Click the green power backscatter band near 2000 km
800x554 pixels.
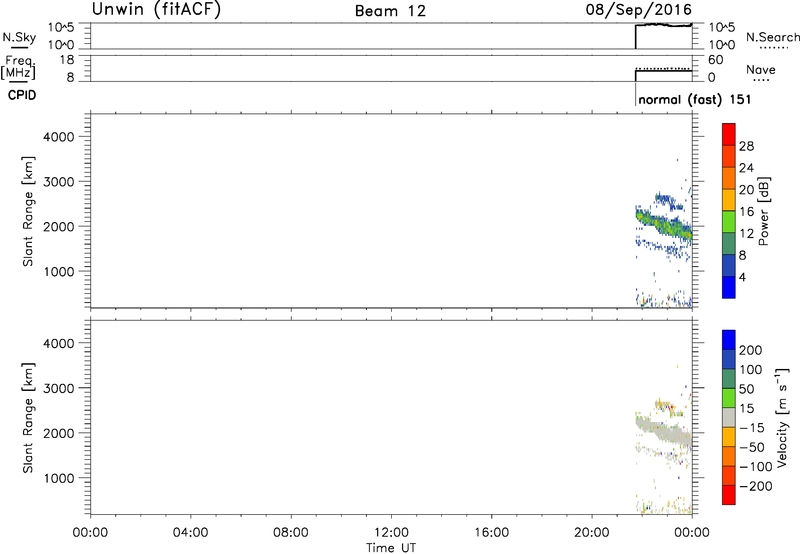(x=663, y=224)
